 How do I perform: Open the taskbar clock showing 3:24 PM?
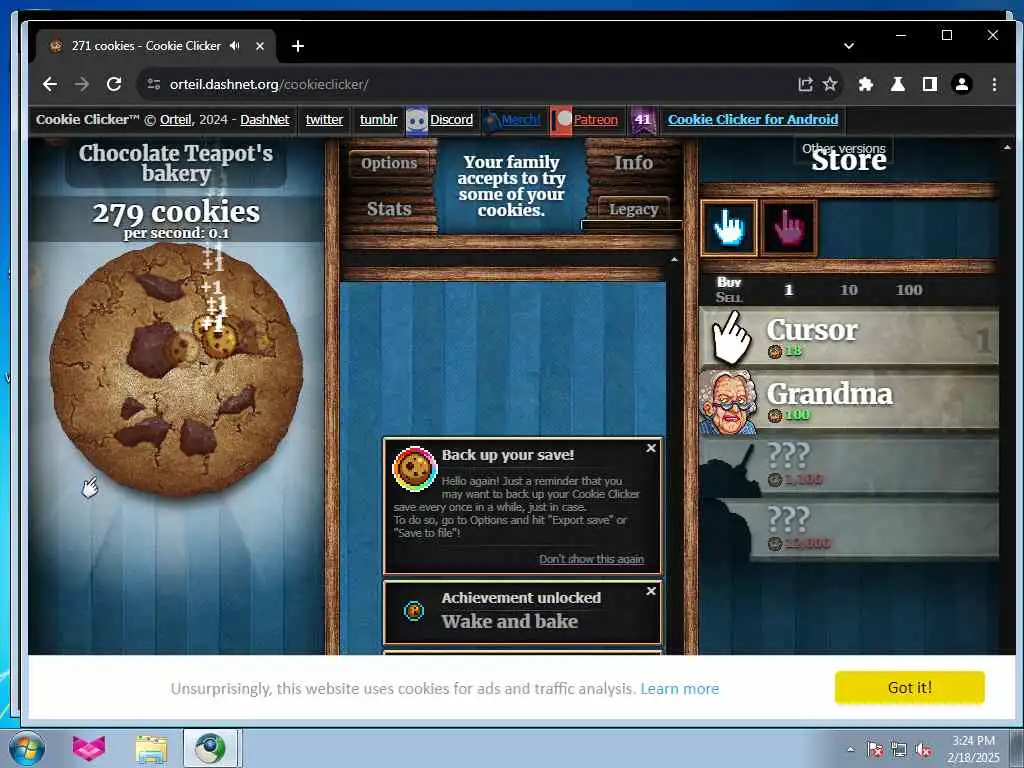[973, 748]
